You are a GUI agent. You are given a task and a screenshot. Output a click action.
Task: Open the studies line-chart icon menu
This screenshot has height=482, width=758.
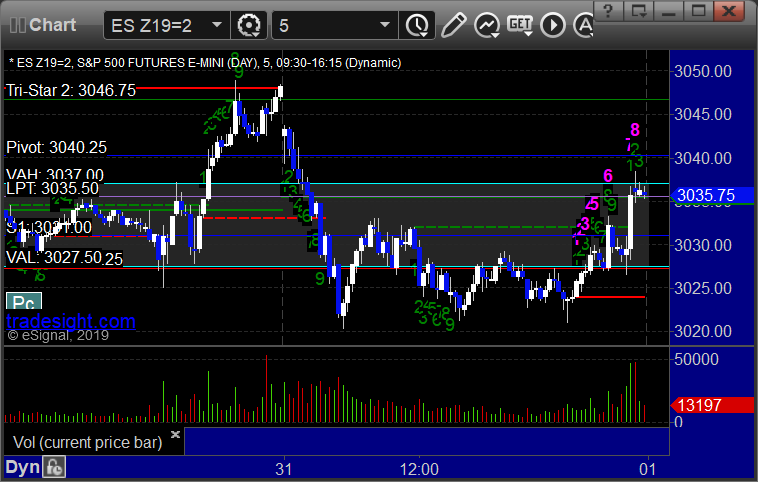click(487, 25)
